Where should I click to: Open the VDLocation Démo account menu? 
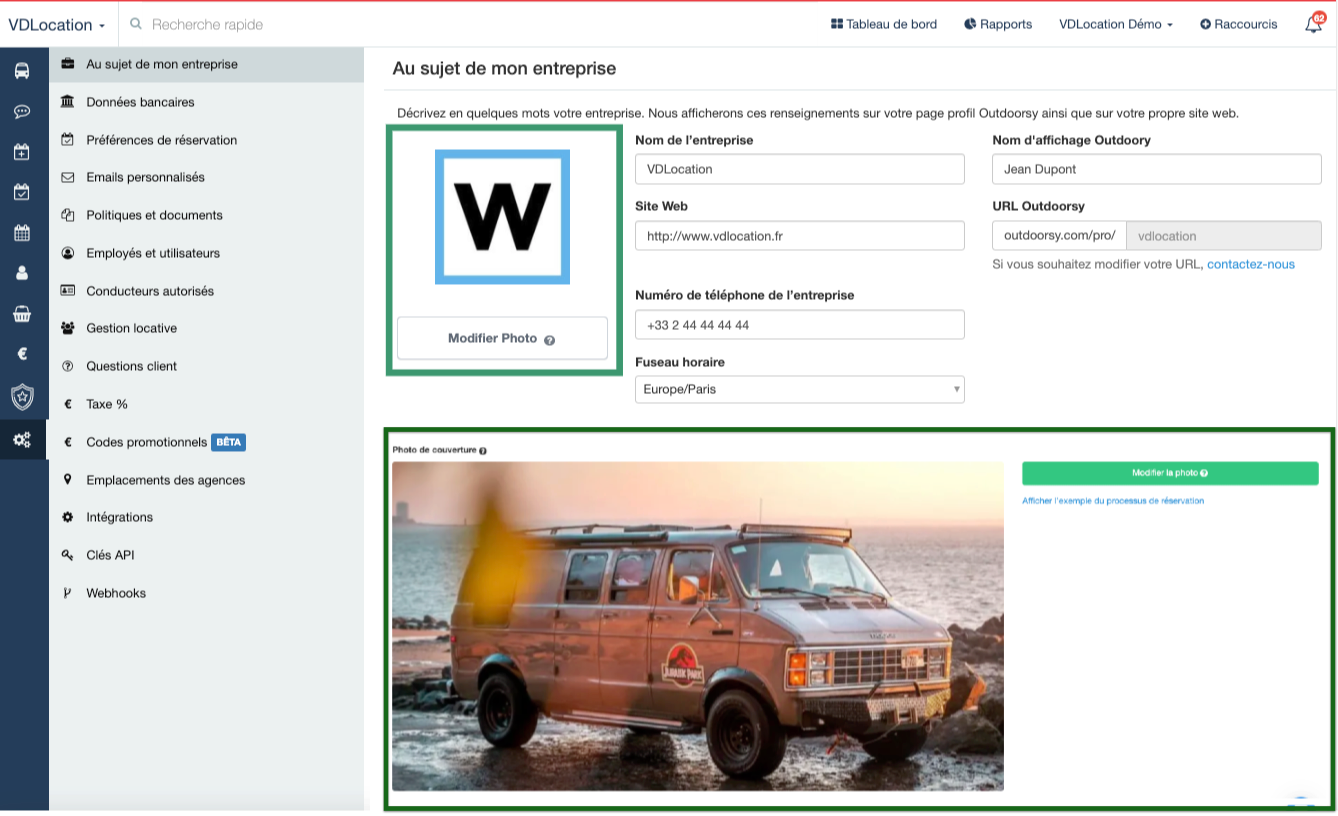[x=1115, y=24]
